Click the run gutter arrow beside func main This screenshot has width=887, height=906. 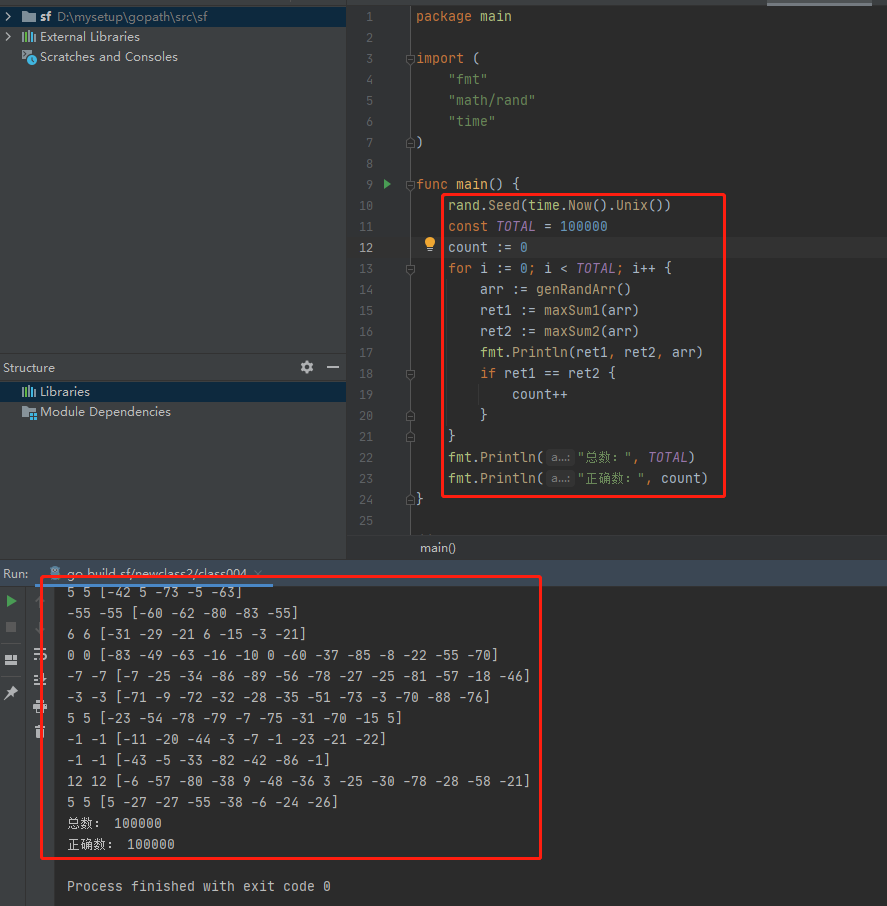(x=387, y=184)
